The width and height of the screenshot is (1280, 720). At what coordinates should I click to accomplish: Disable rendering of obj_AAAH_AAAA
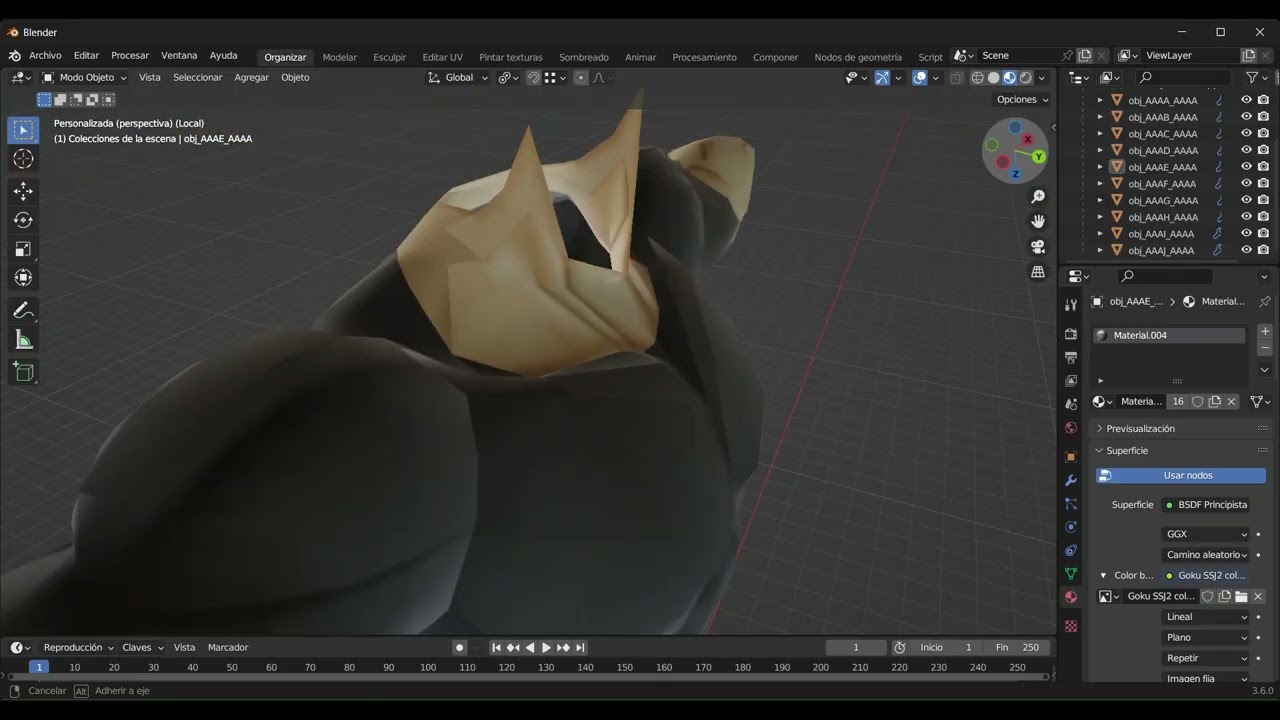[x=1264, y=217]
